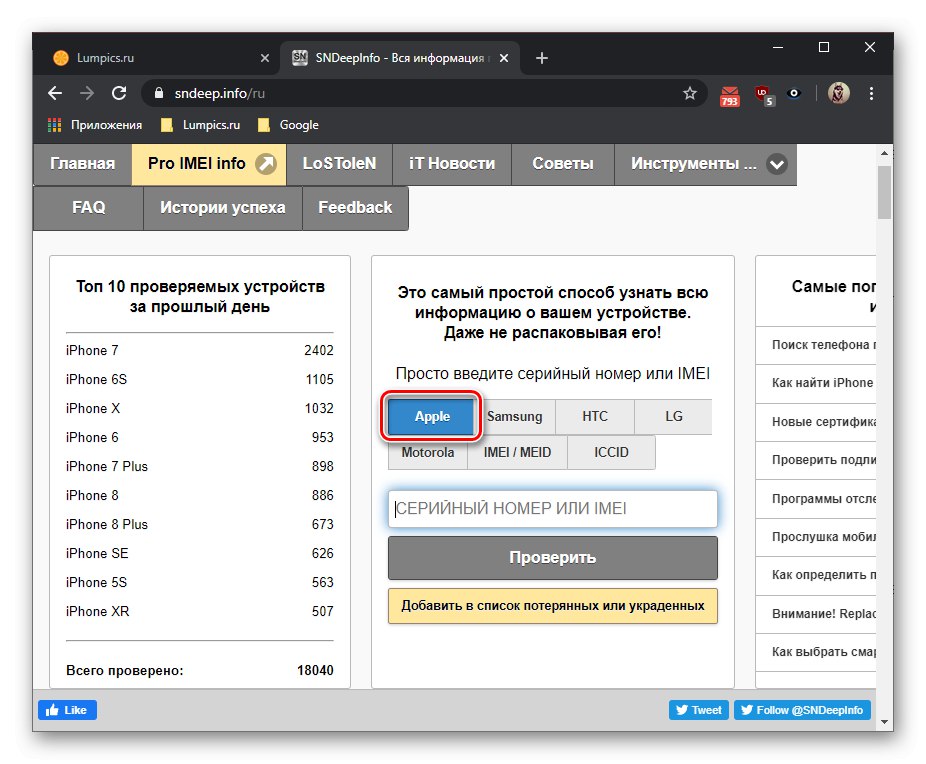Click the arrow icon on Pro IMEI info
The width and height of the screenshot is (926, 764).
(x=266, y=164)
